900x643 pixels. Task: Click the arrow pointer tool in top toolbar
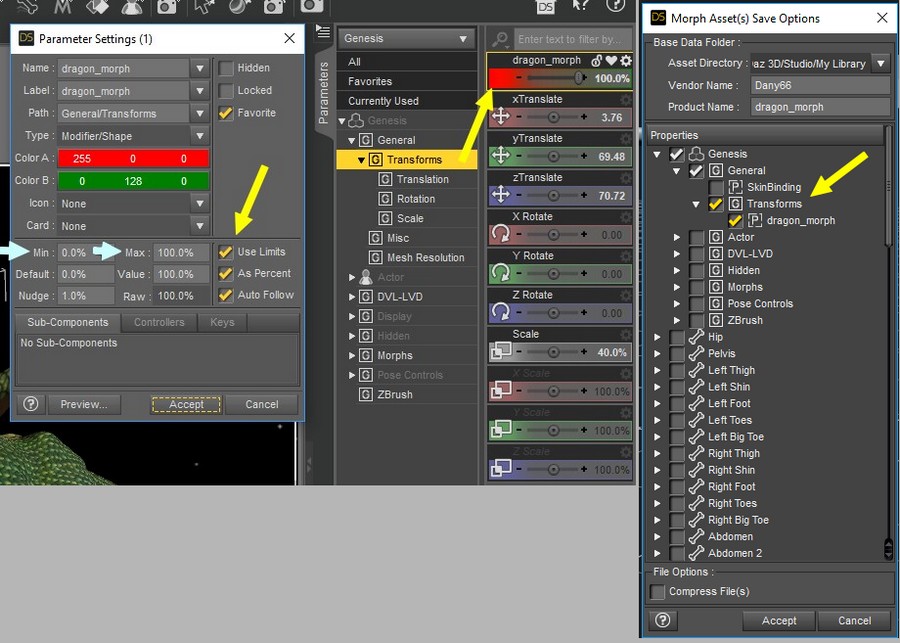pos(205,6)
